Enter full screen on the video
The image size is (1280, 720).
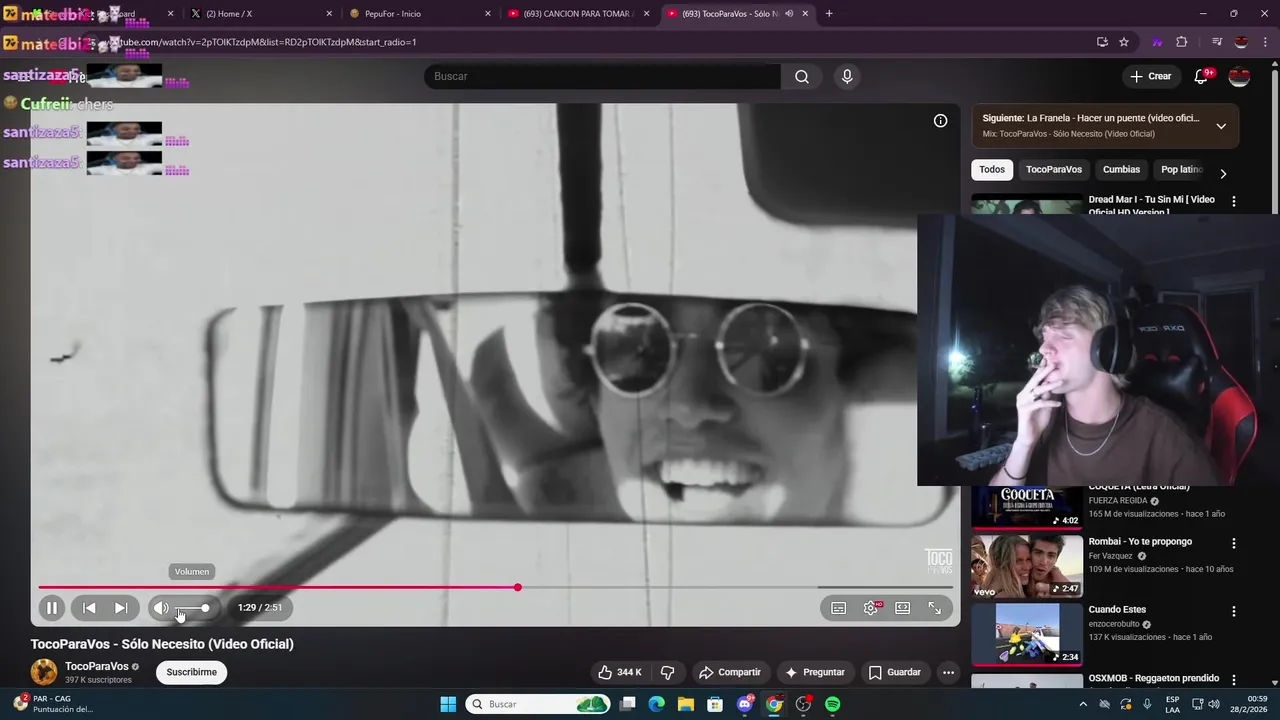coord(935,608)
